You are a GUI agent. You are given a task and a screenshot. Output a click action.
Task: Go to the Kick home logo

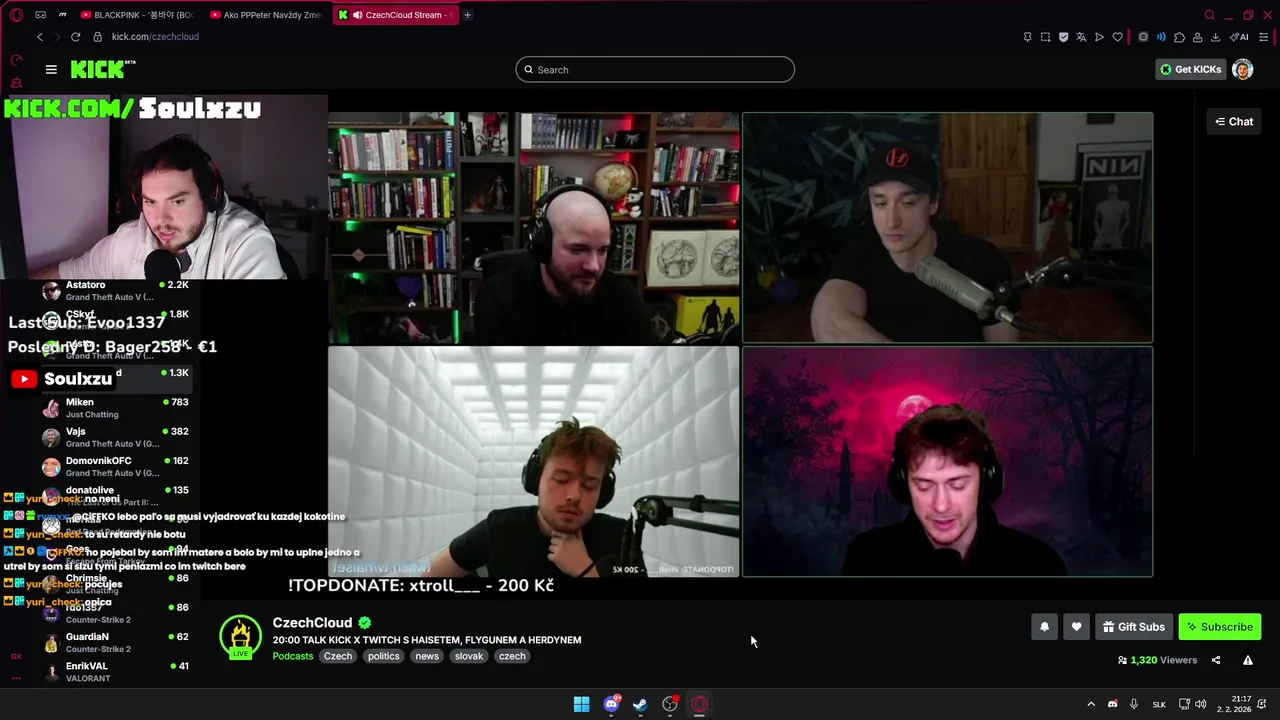point(102,69)
